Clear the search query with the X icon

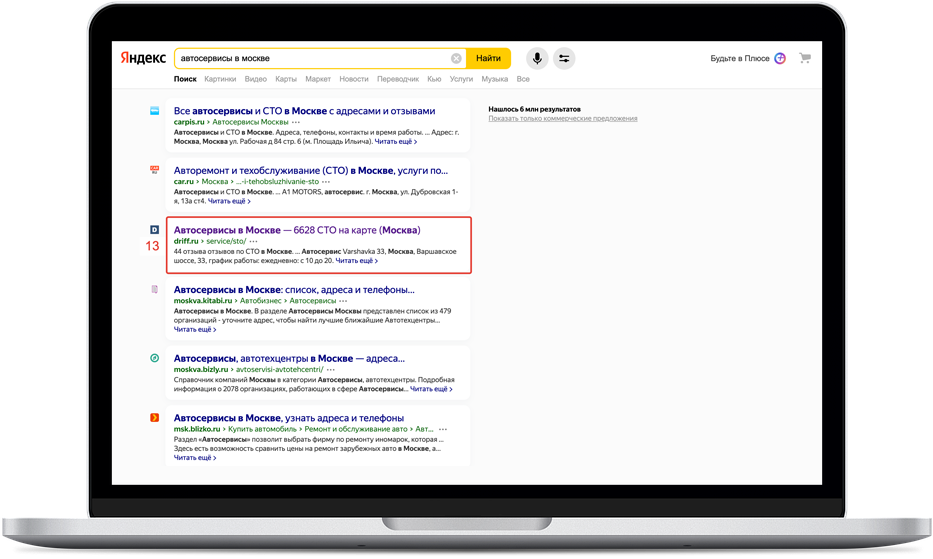[457, 58]
